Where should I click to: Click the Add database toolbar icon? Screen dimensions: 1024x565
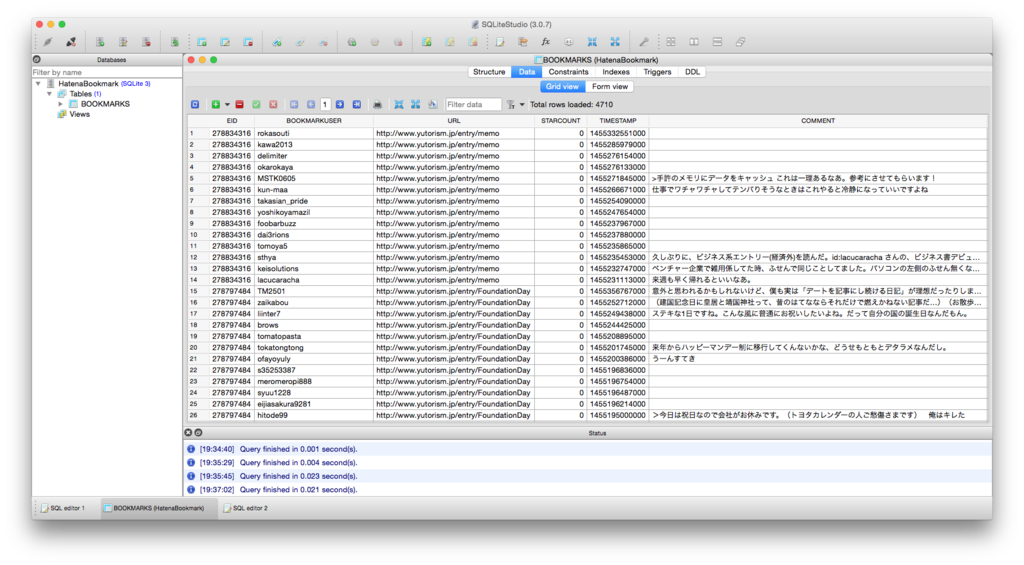pos(100,42)
